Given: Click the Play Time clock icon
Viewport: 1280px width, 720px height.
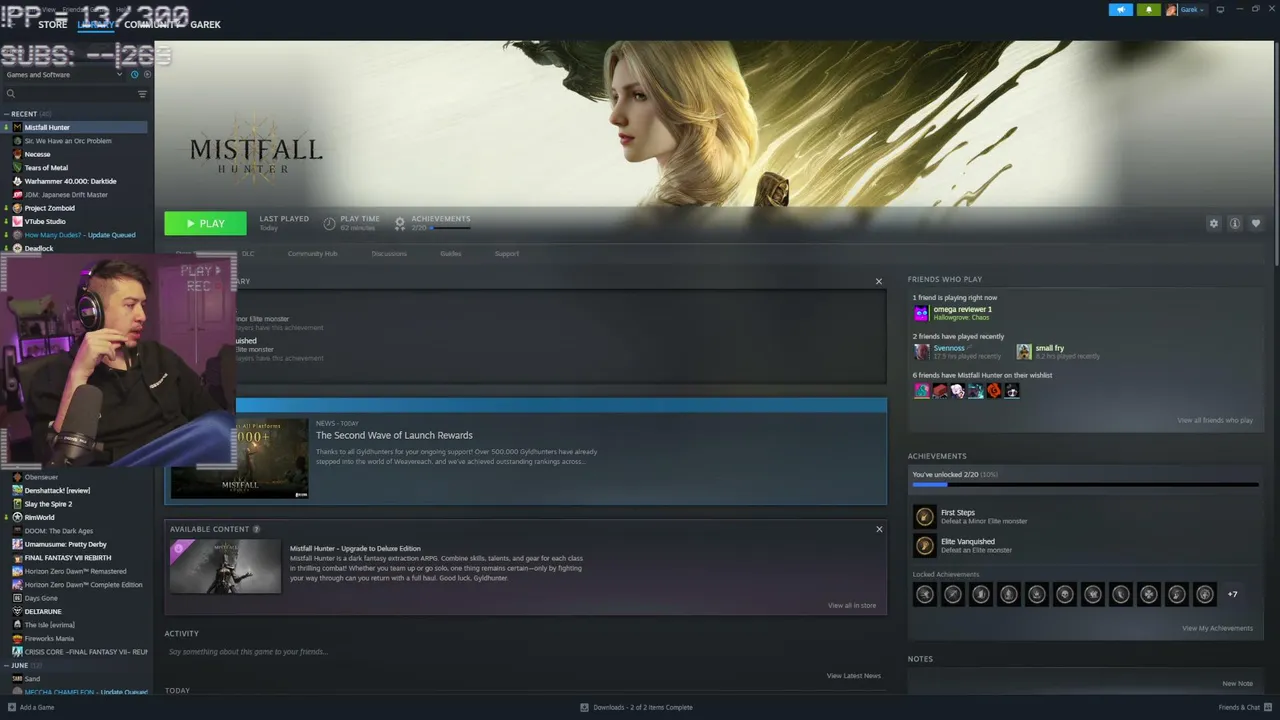Looking at the screenshot, I should [329, 223].
